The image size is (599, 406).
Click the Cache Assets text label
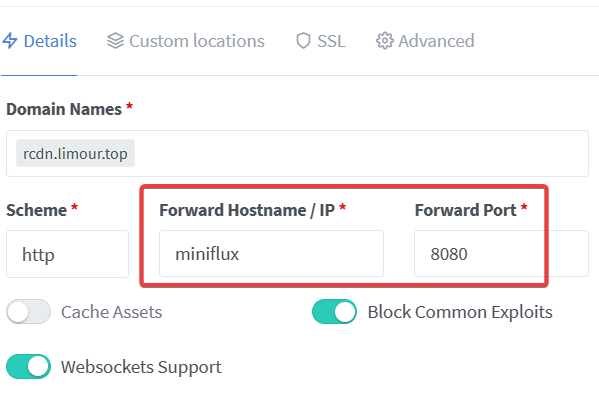[x=112, y=312]
